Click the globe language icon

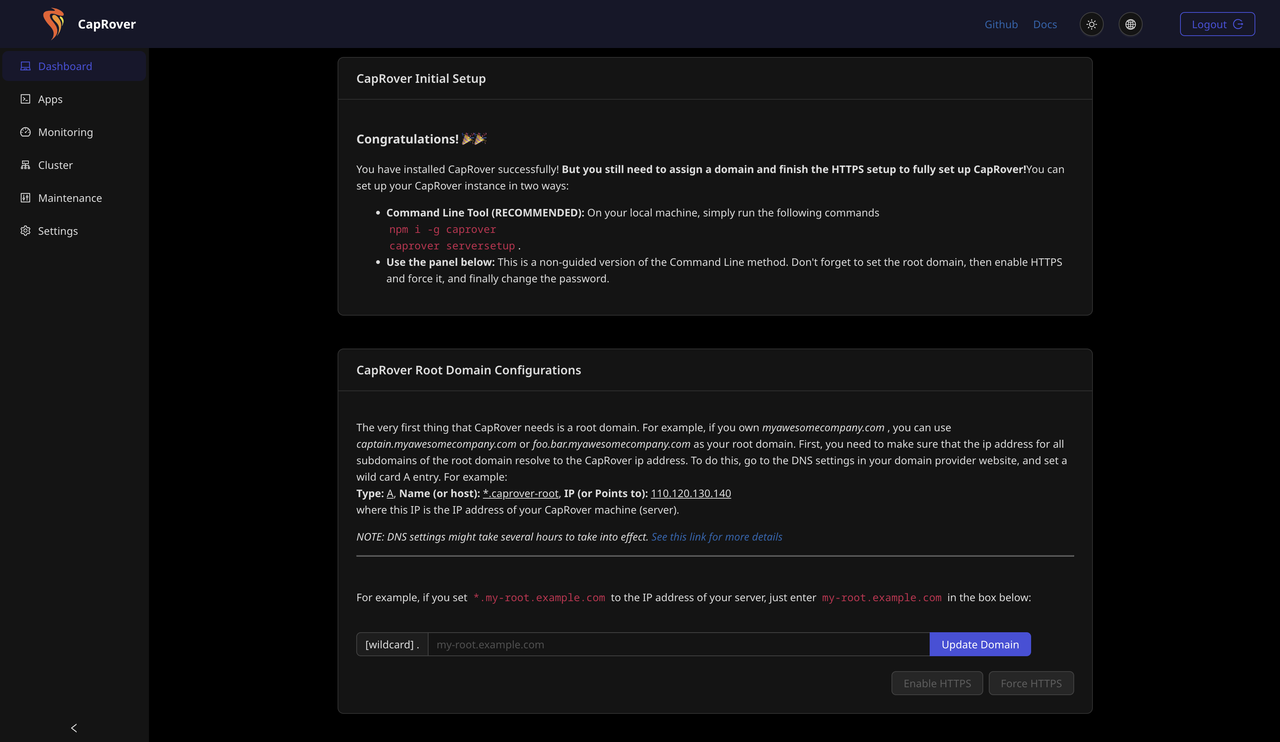(x=1129, y=23)
